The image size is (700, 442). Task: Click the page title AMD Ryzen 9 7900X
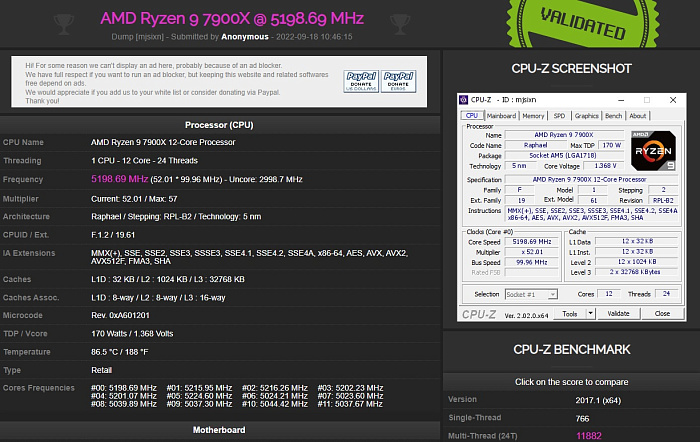click(x=232, y=18)
